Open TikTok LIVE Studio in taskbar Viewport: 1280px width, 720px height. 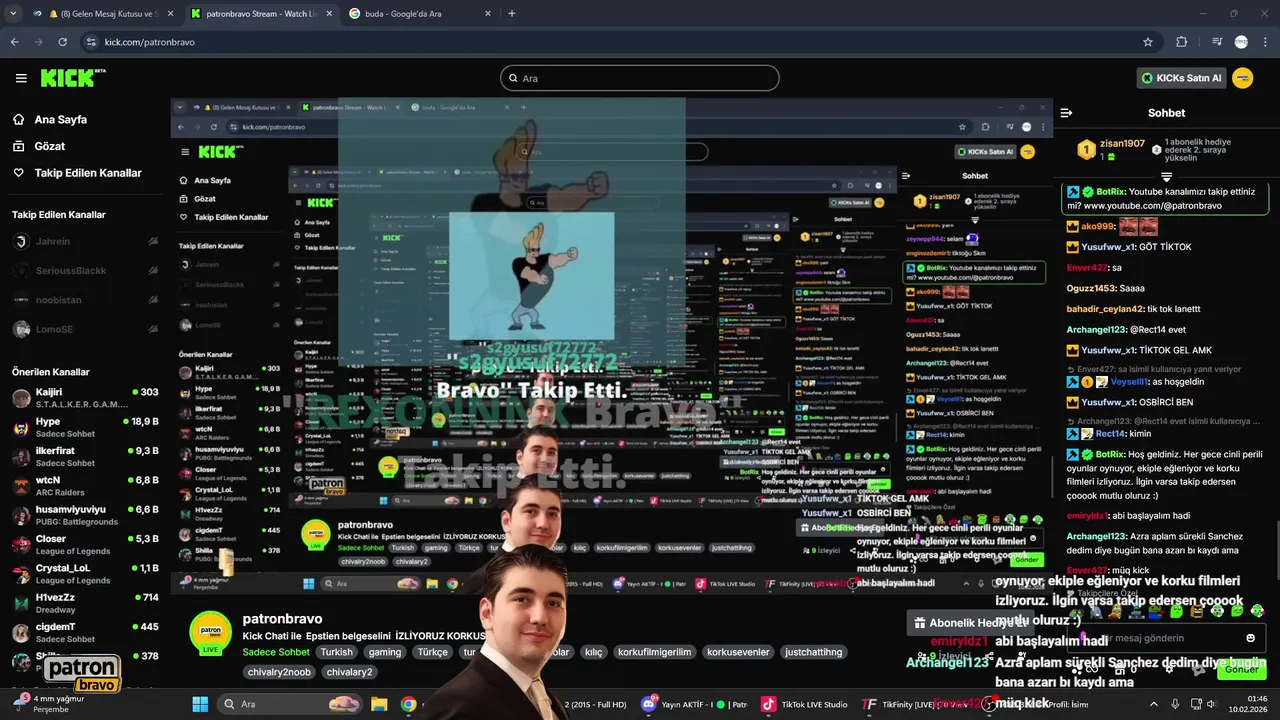click(803, 704)
